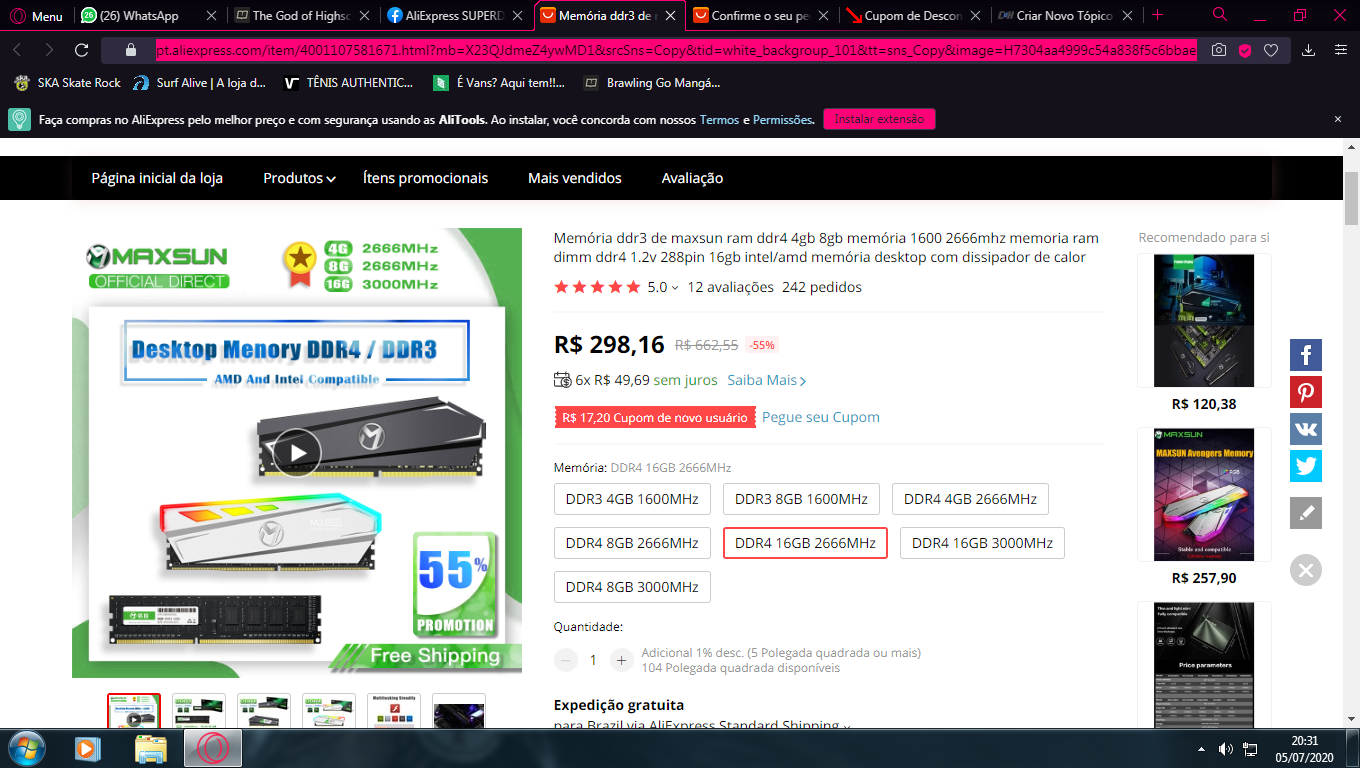The height and width of the screenshot is (768, 1360).
Task: Choose the DDR4 16GB 3000MHz variant
Action: point(982,543)
